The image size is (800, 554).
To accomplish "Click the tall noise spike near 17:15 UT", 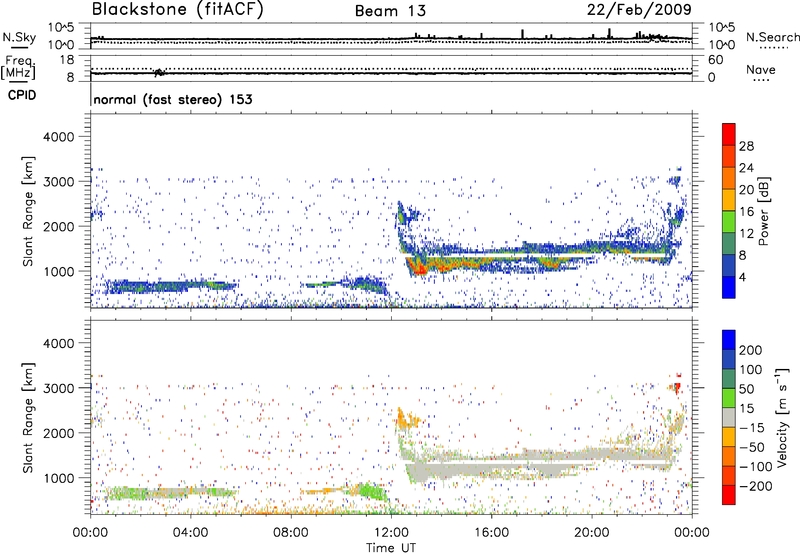I will click(522, 34).
